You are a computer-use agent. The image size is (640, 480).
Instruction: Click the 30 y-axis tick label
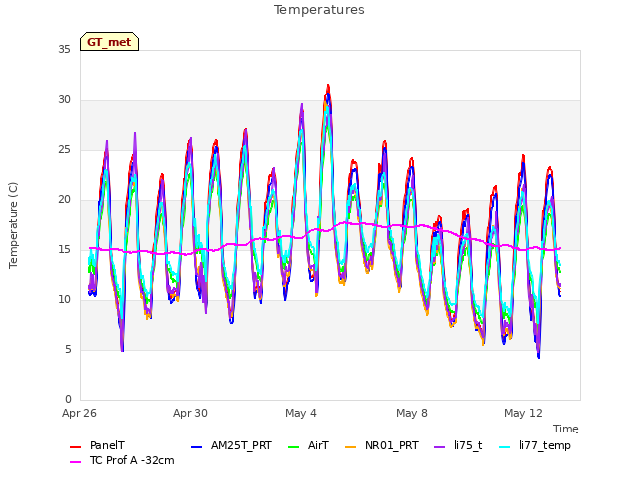click(64, 99)
